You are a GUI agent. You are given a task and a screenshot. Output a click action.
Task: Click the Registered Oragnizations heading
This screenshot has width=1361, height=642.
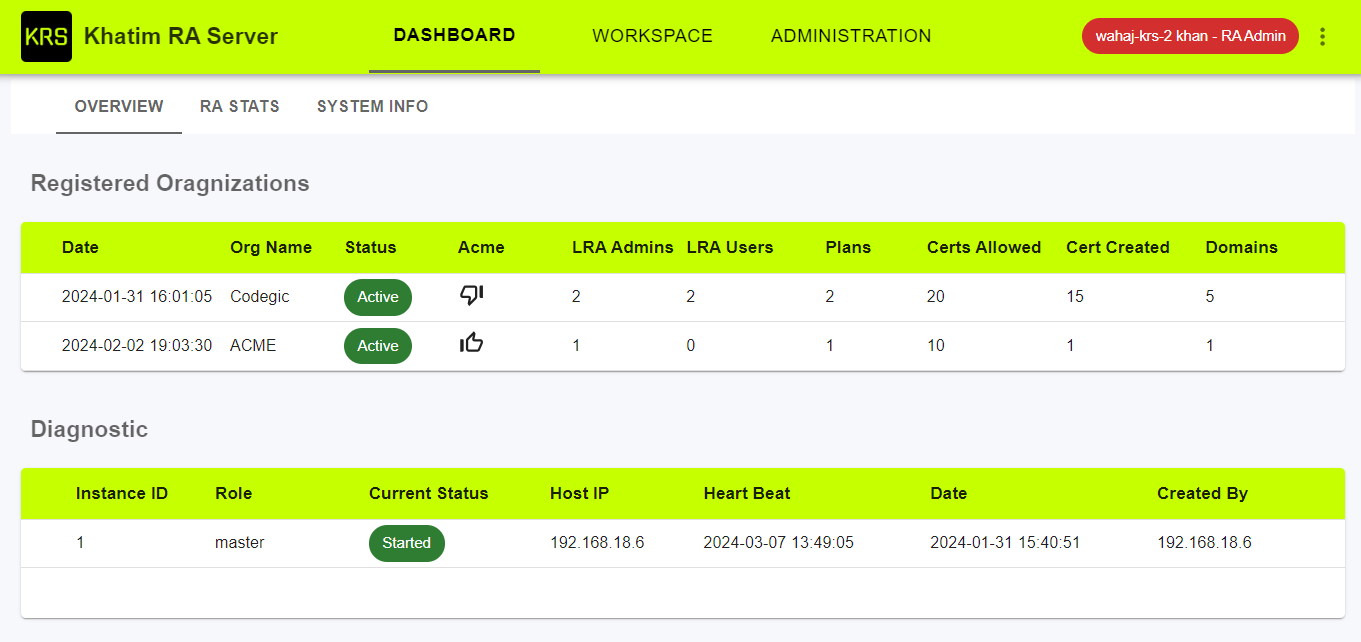[170, 184]
